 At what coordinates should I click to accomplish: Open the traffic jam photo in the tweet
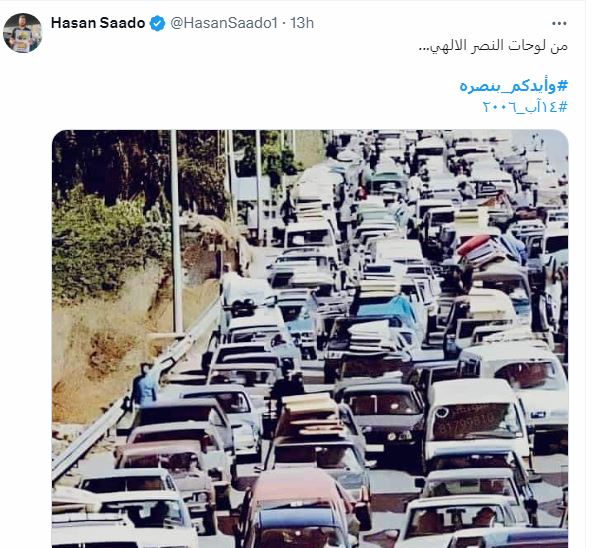[x=310, y=338]
